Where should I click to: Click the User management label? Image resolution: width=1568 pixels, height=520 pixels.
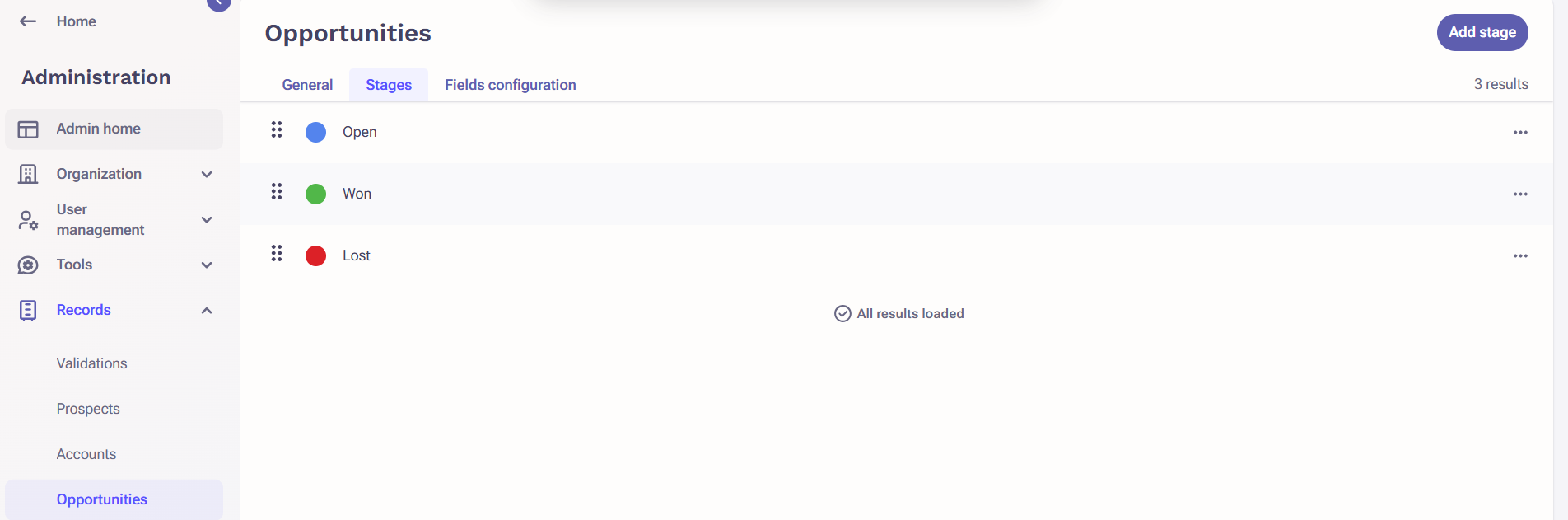100,220
